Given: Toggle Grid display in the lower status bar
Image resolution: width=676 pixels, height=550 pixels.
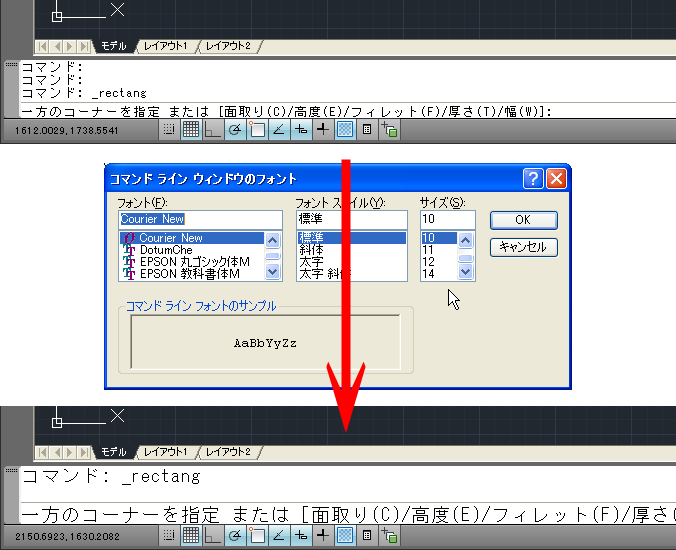Looking at the screenshot, I should tap(190, 537).
